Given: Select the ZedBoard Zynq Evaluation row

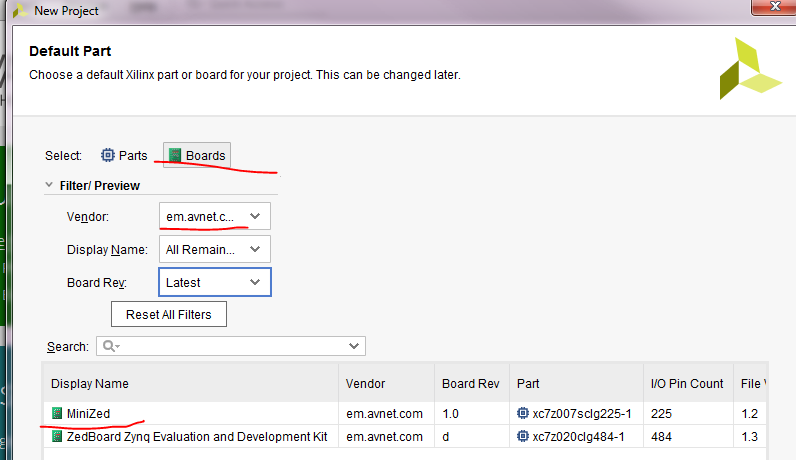Looking at the screenshot, I should tap(405, 437).
